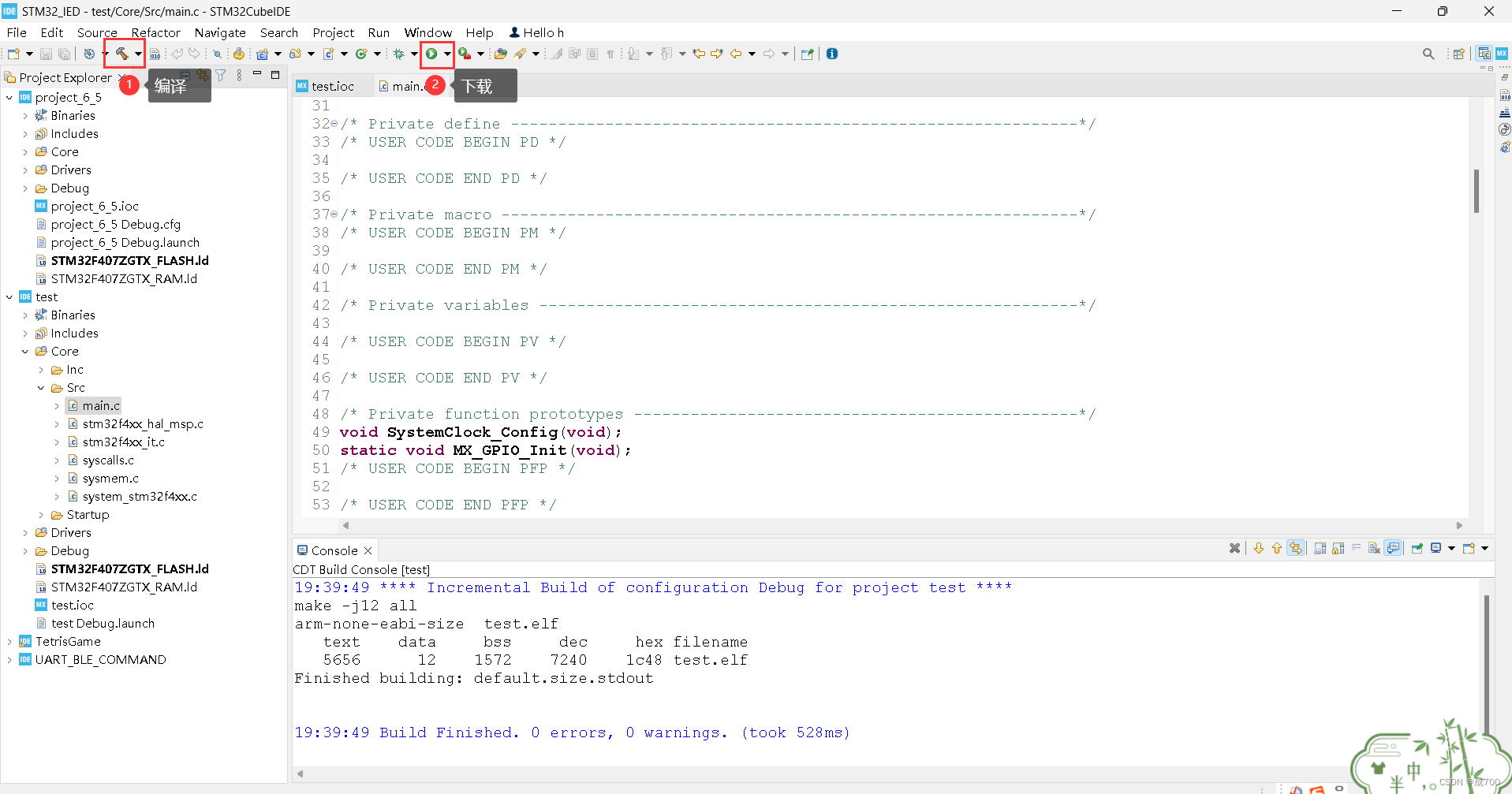This screenshot has width=1512, height=794.
Task: Open the Build hammer dropdown arrow
Action: [x=138, y=54]
